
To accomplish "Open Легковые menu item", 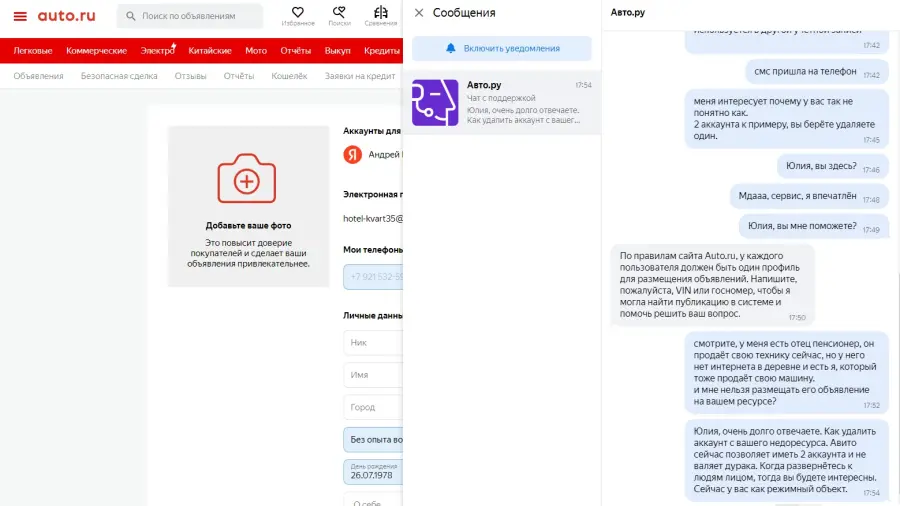I will [x=33, y=50].
